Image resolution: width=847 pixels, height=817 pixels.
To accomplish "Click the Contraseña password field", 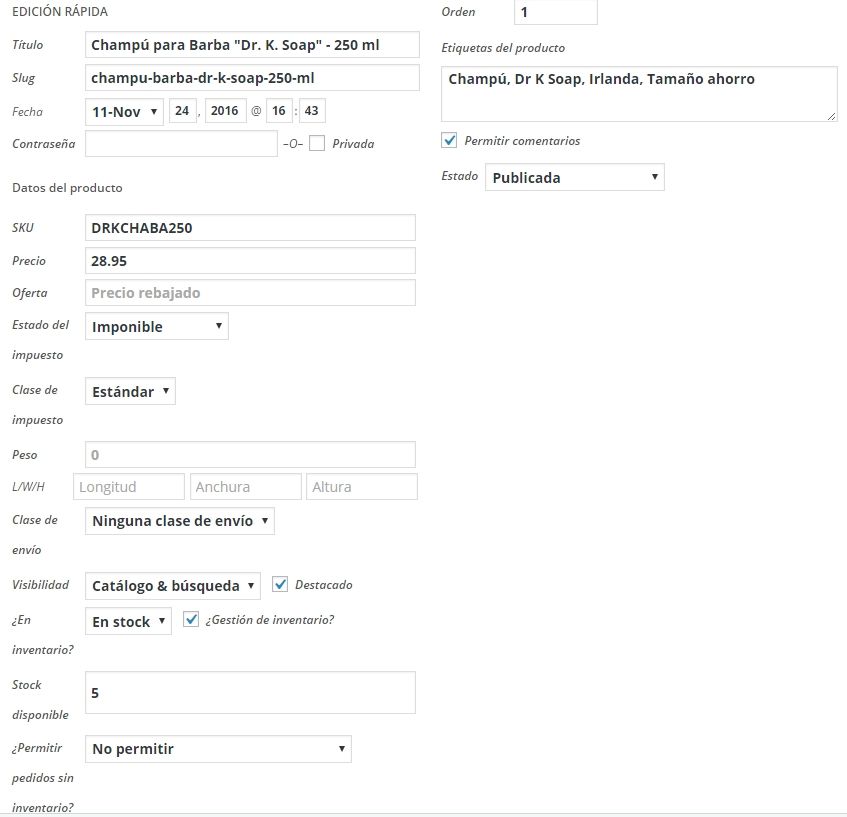I will 182,144.
